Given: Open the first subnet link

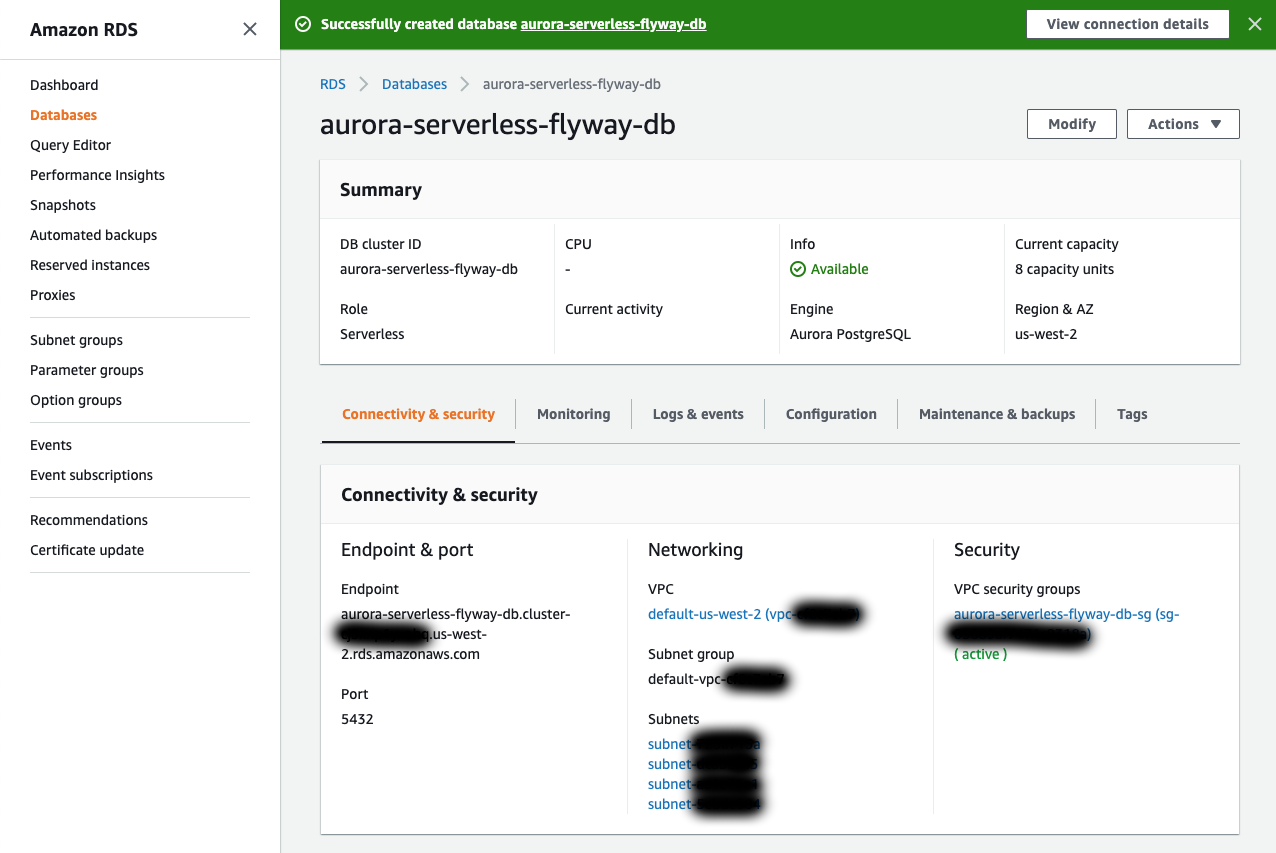Looking at the screenshot, I should [704, 744].
